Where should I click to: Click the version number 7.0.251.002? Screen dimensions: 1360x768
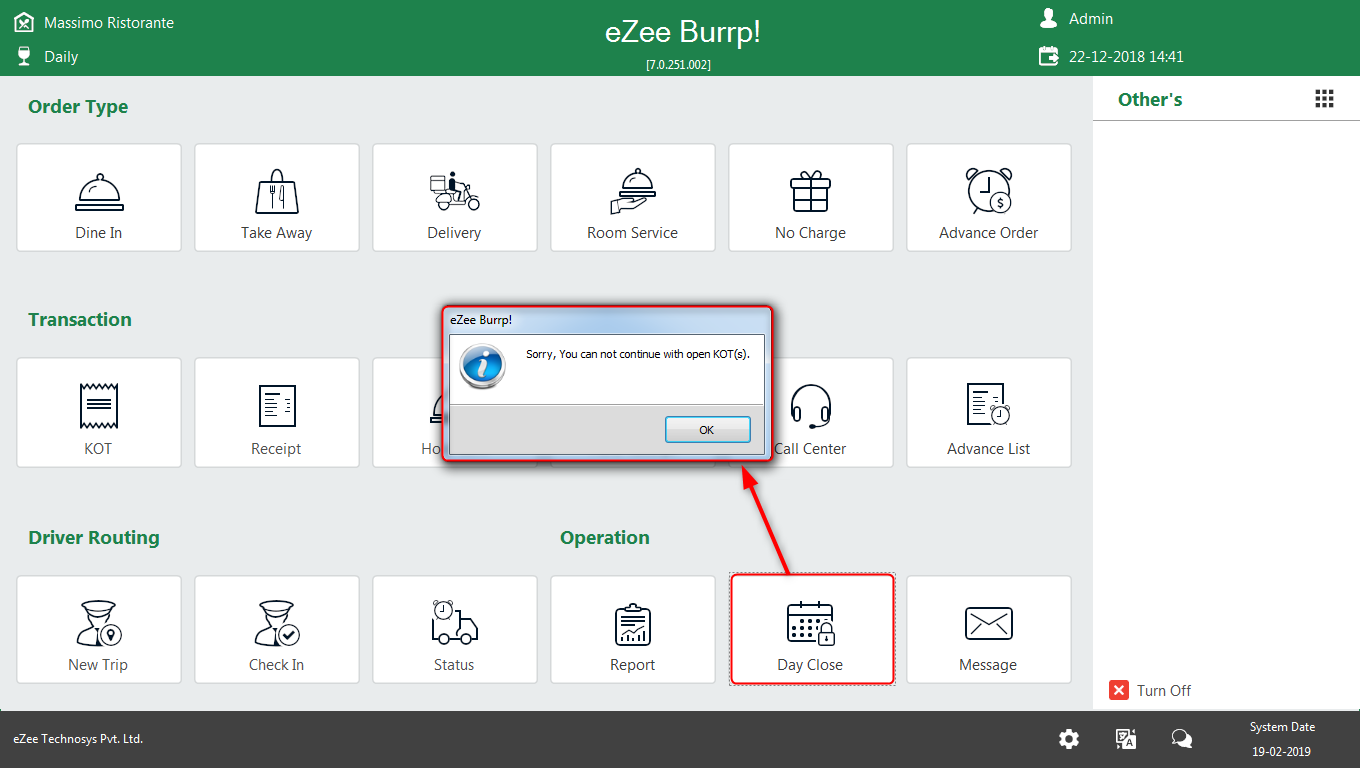pyautogui.click(x=679, y=64)
